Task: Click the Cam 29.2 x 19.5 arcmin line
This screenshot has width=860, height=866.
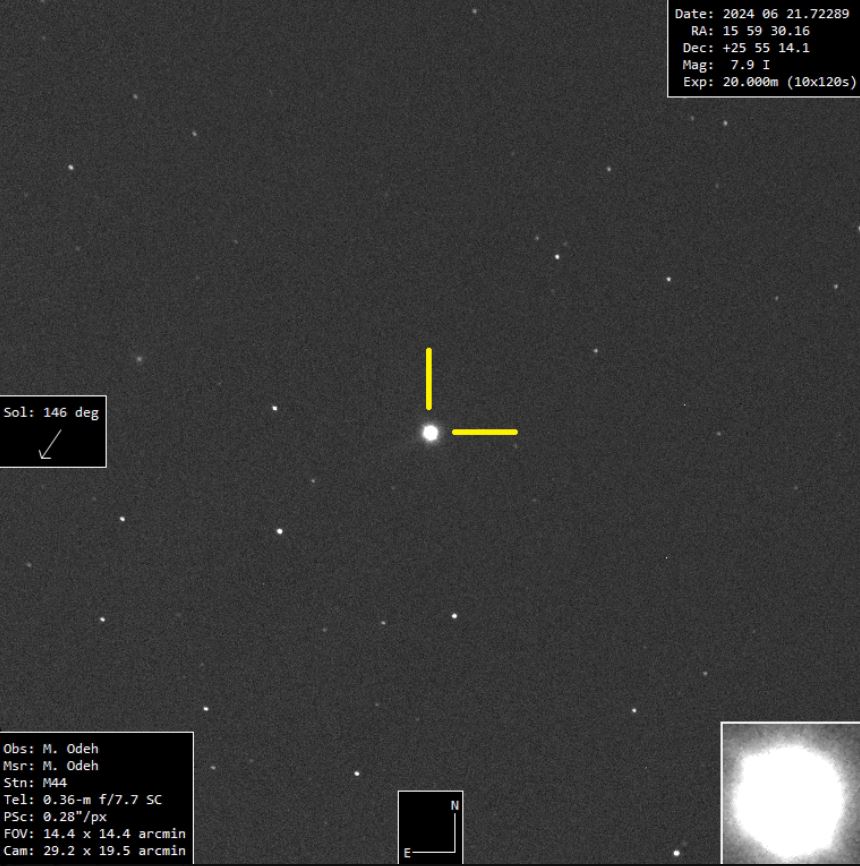Action: pyautogui.click(x=94, y=850)
